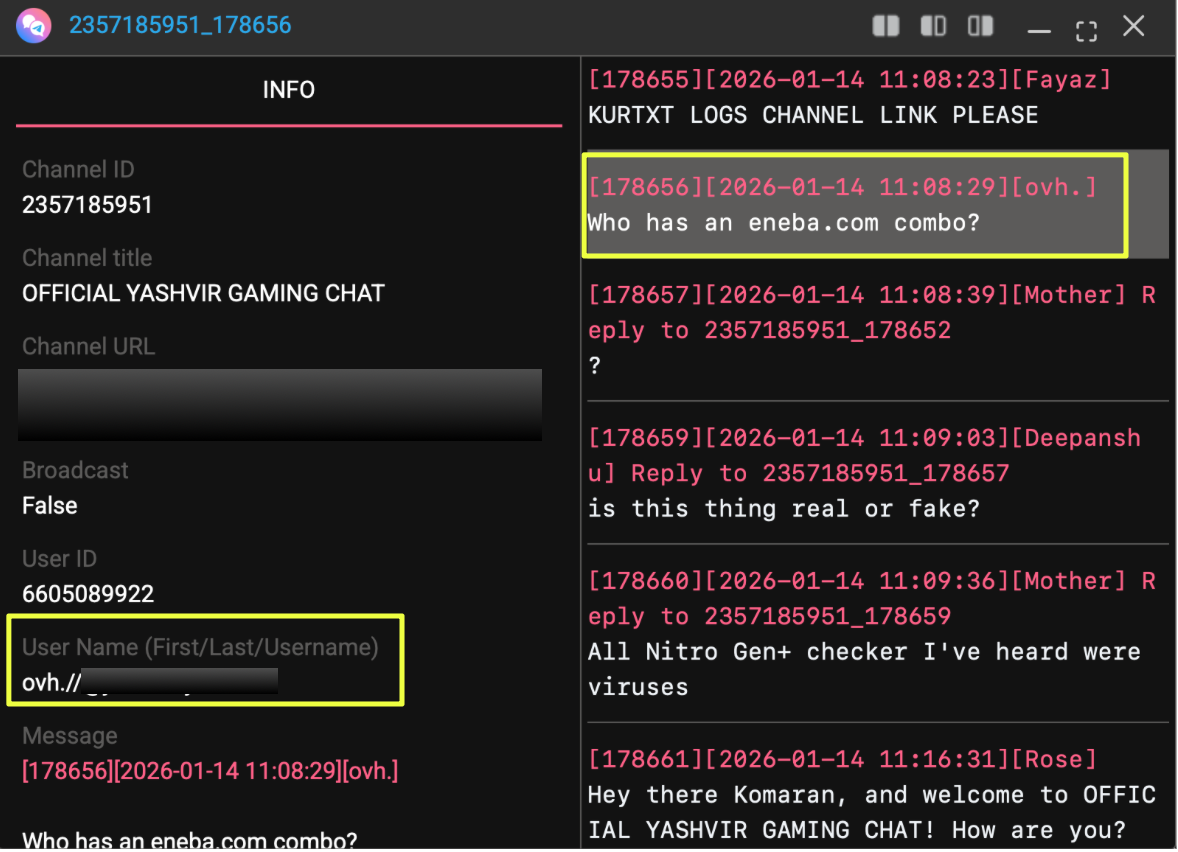This screenshot has height=852, width=1178.
Task: Select message 178660 about Nitro Gen+ checker
Action: point(870,634)
